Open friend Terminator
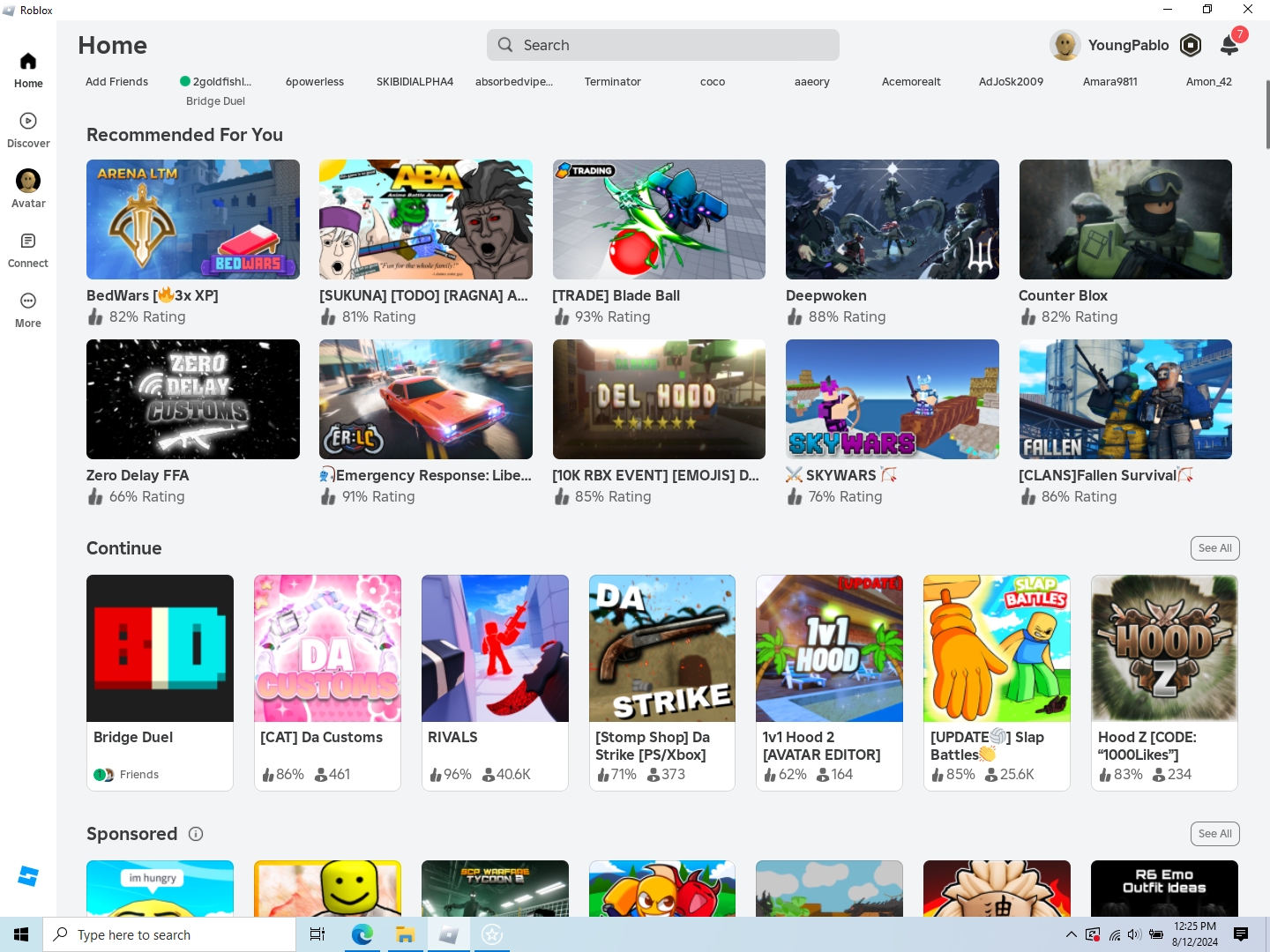The height and width of the screenshot is (952, 1270). coord(613,82)
